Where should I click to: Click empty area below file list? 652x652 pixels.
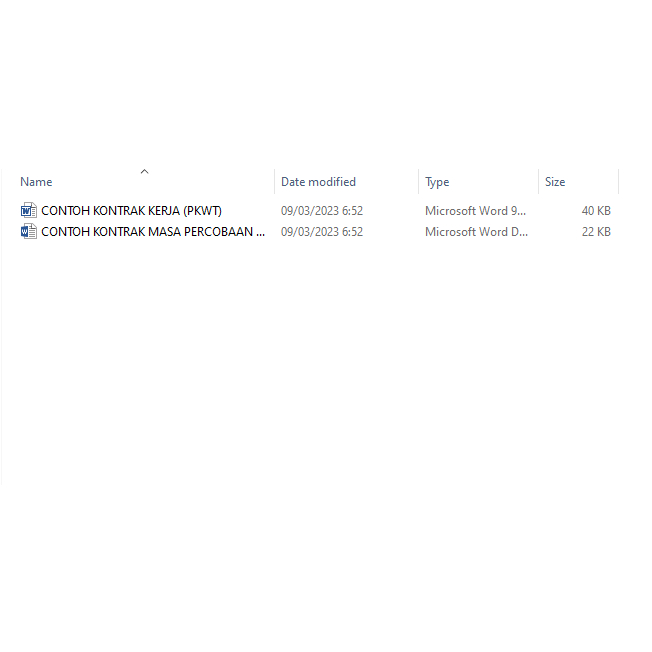tap(316, 362)
